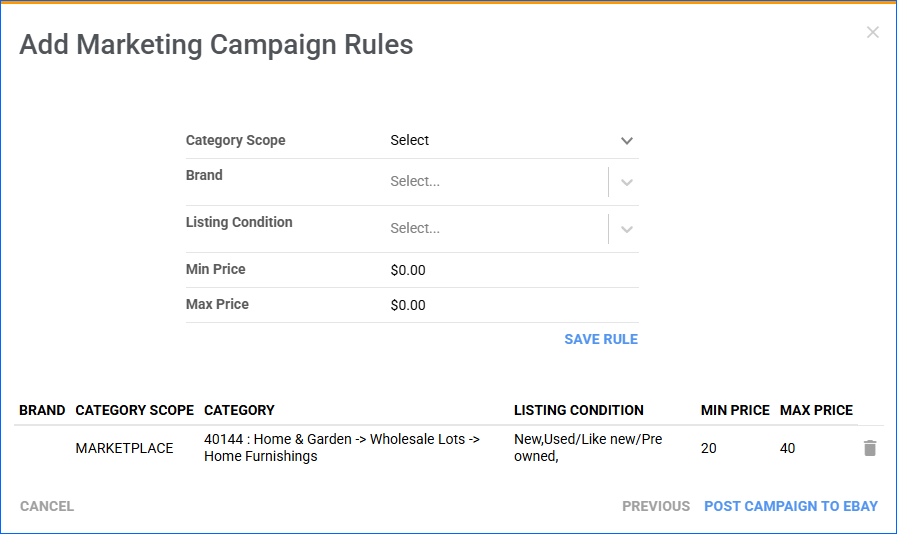Viewport: 897px width, 534px height.
Task: Click into the Min Price $0.00 field
Action: pos(510,270)
